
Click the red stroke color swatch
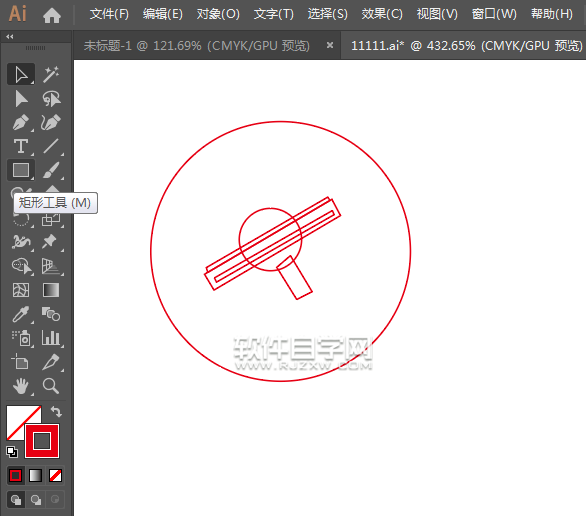(42, 441)
